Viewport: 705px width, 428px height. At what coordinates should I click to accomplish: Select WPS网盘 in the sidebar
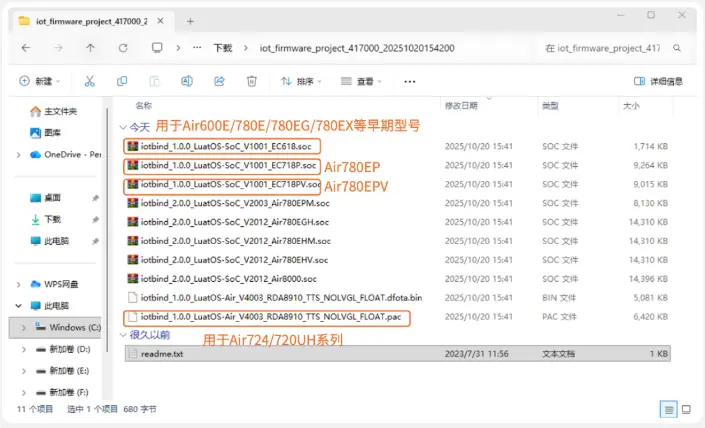(x=54, y=284)
